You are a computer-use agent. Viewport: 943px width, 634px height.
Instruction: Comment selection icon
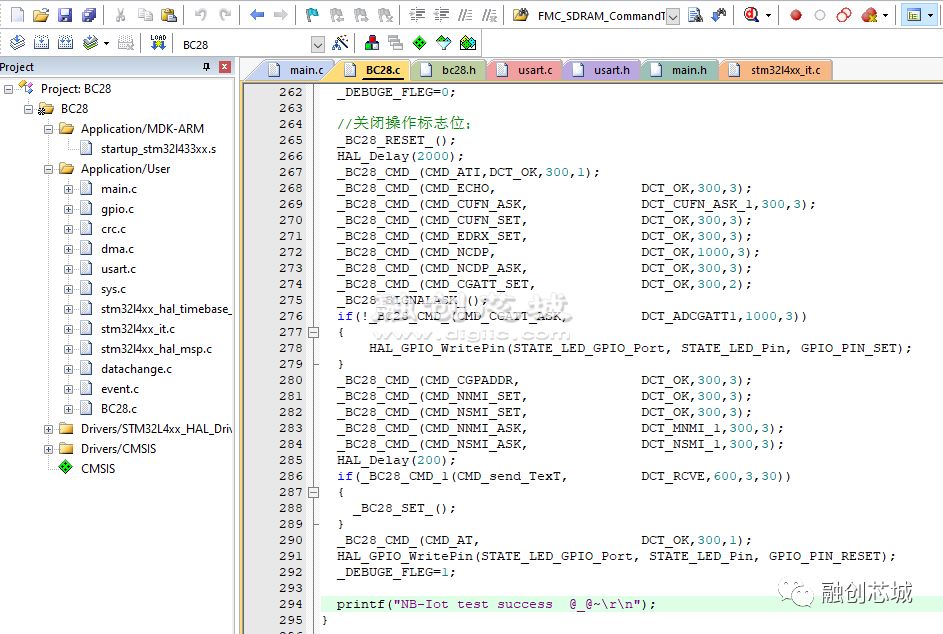(x=465, y=14)
